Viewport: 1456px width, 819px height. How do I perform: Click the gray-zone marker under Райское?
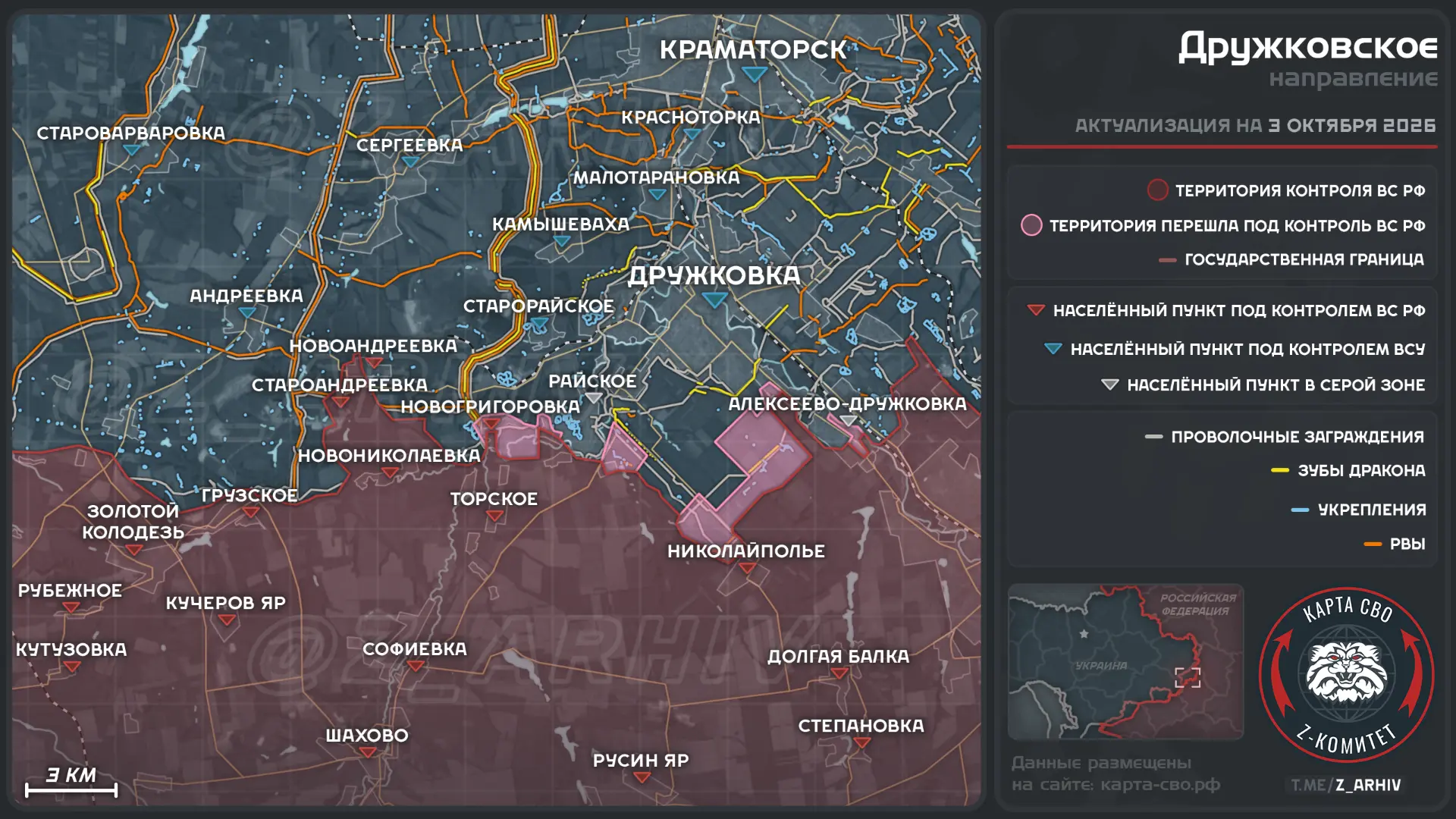(x=593, y=397)
